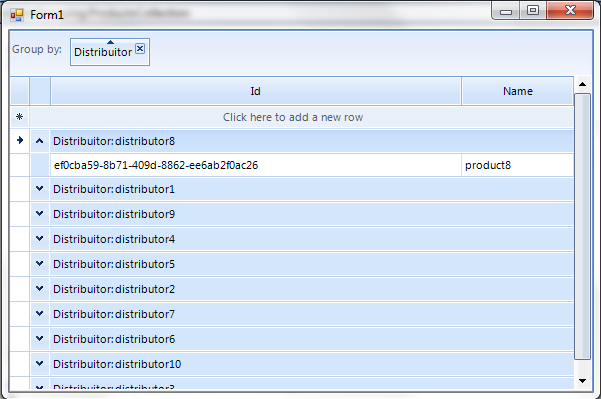Select the Distribuitor: distributor9 row text
601x399 pixels.
point(114,214)
